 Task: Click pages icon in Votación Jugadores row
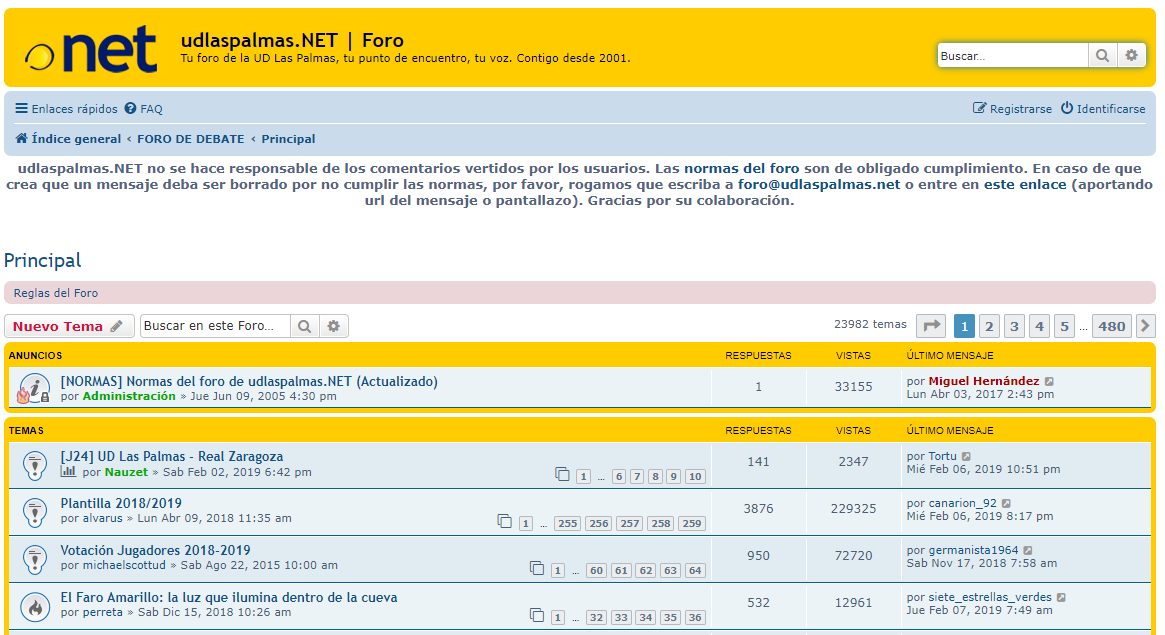(x=537, y=568)
